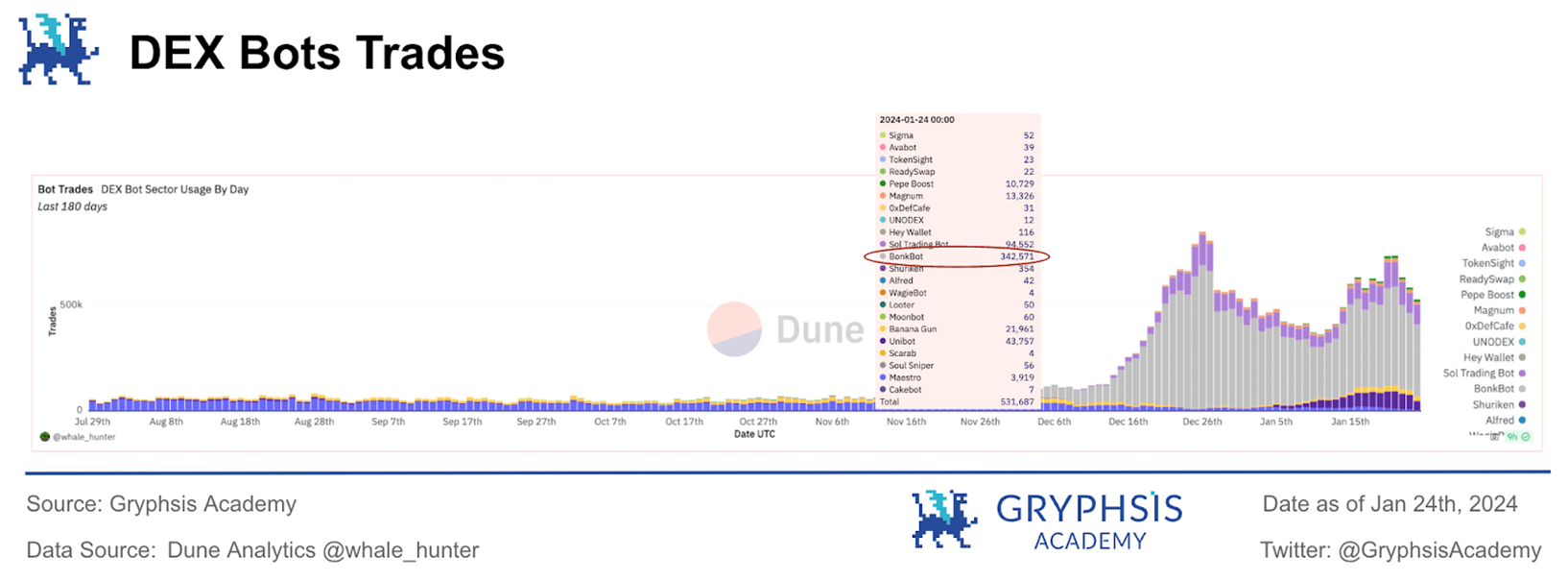This screenshot has height=581, width=1568.
Task: Click the tallest bar near Dec 26th
Action: click(x=1202, y=322)
